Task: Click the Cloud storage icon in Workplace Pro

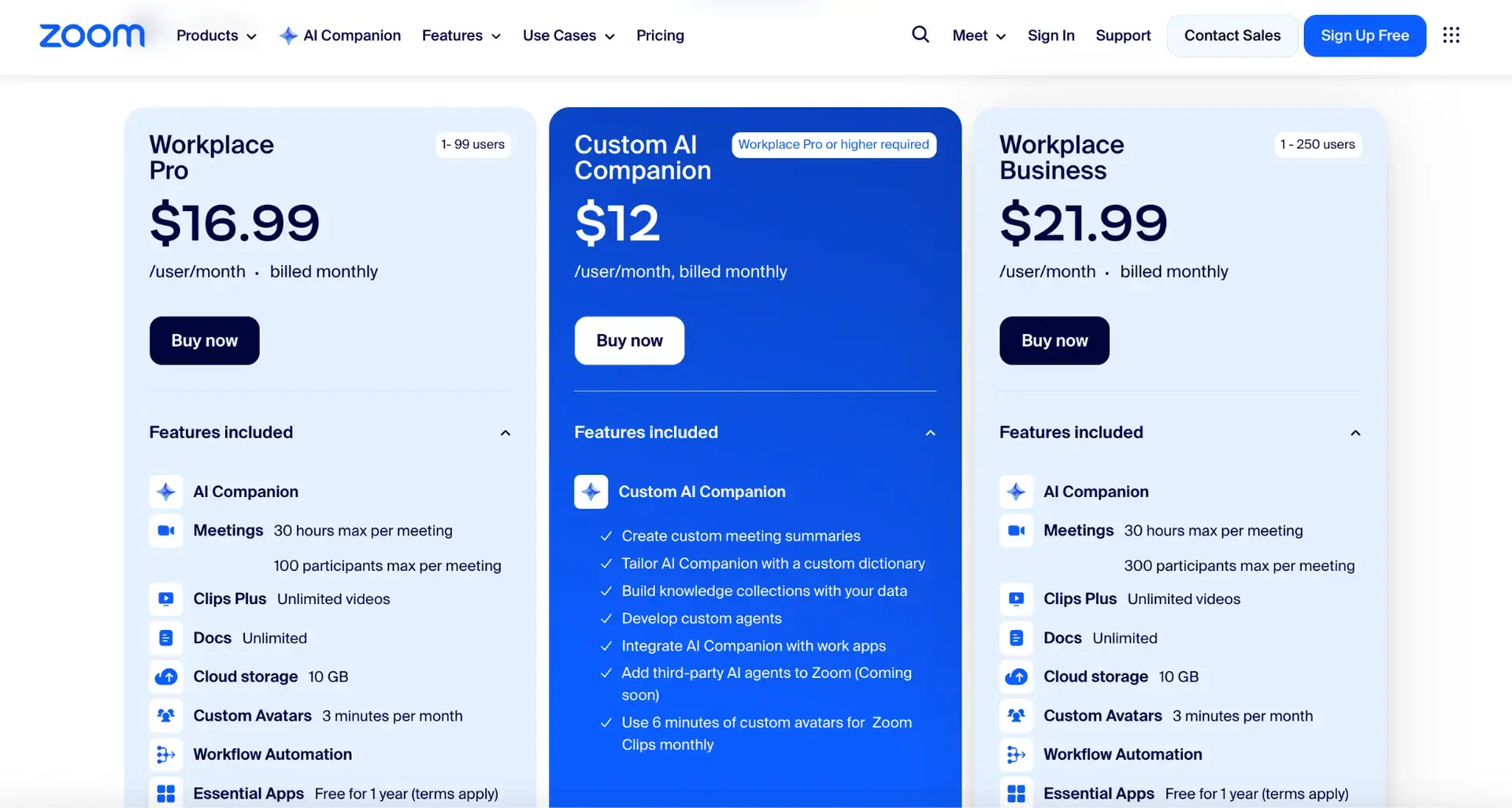Action: tap(165, 676)
